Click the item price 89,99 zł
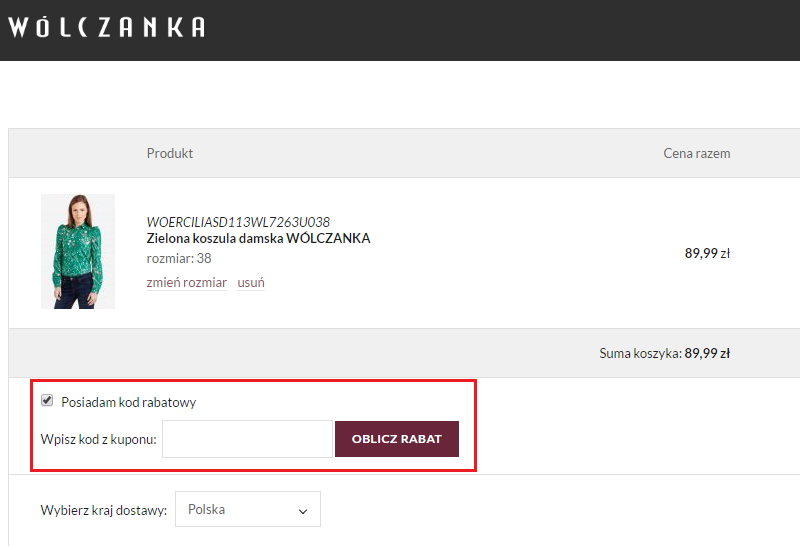This screenshot has width=800, height=547. (x=707, y=253)
